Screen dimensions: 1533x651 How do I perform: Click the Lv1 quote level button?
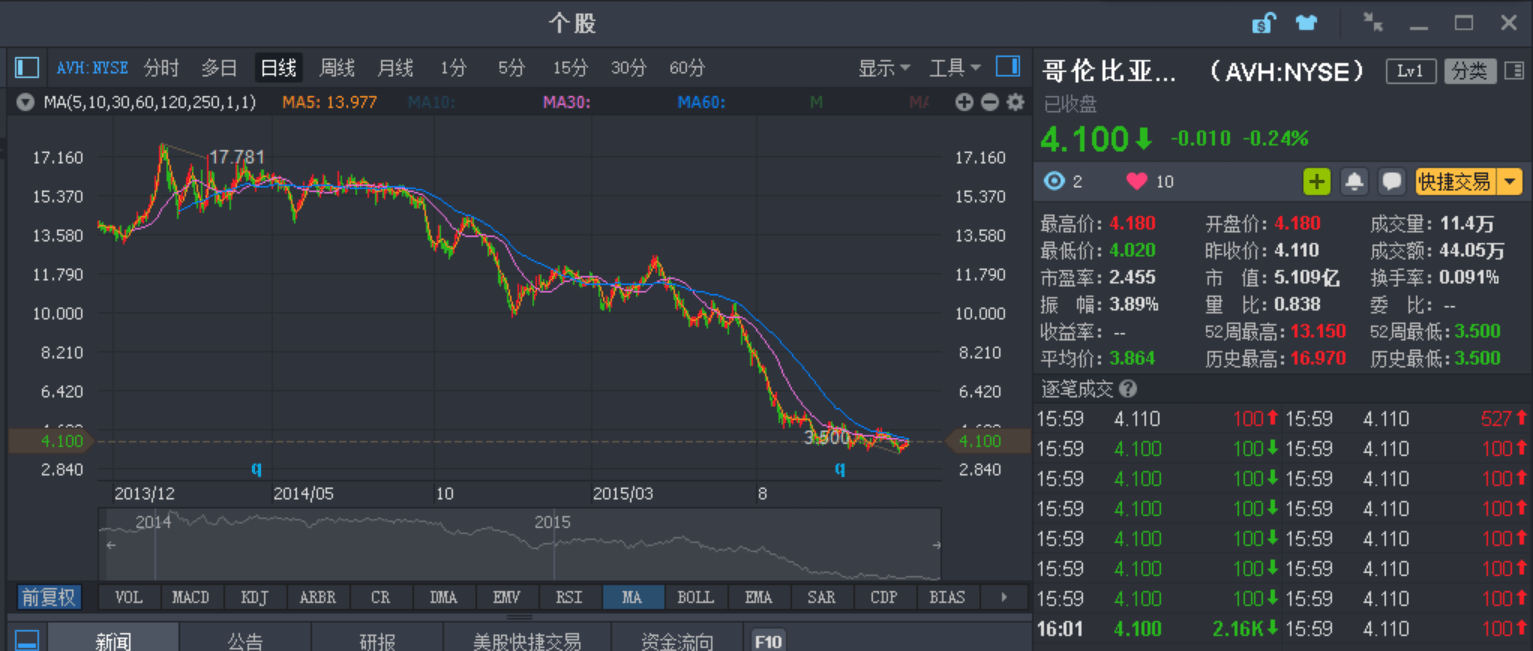coord(1410,70)
